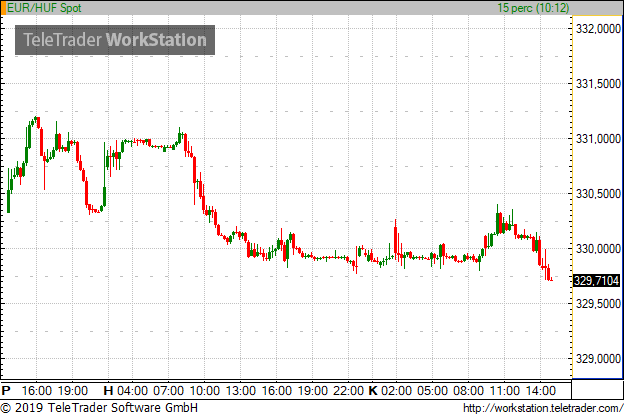
Task: Click the 329,5000 price axis label
Action: click(x=599, y=304)
